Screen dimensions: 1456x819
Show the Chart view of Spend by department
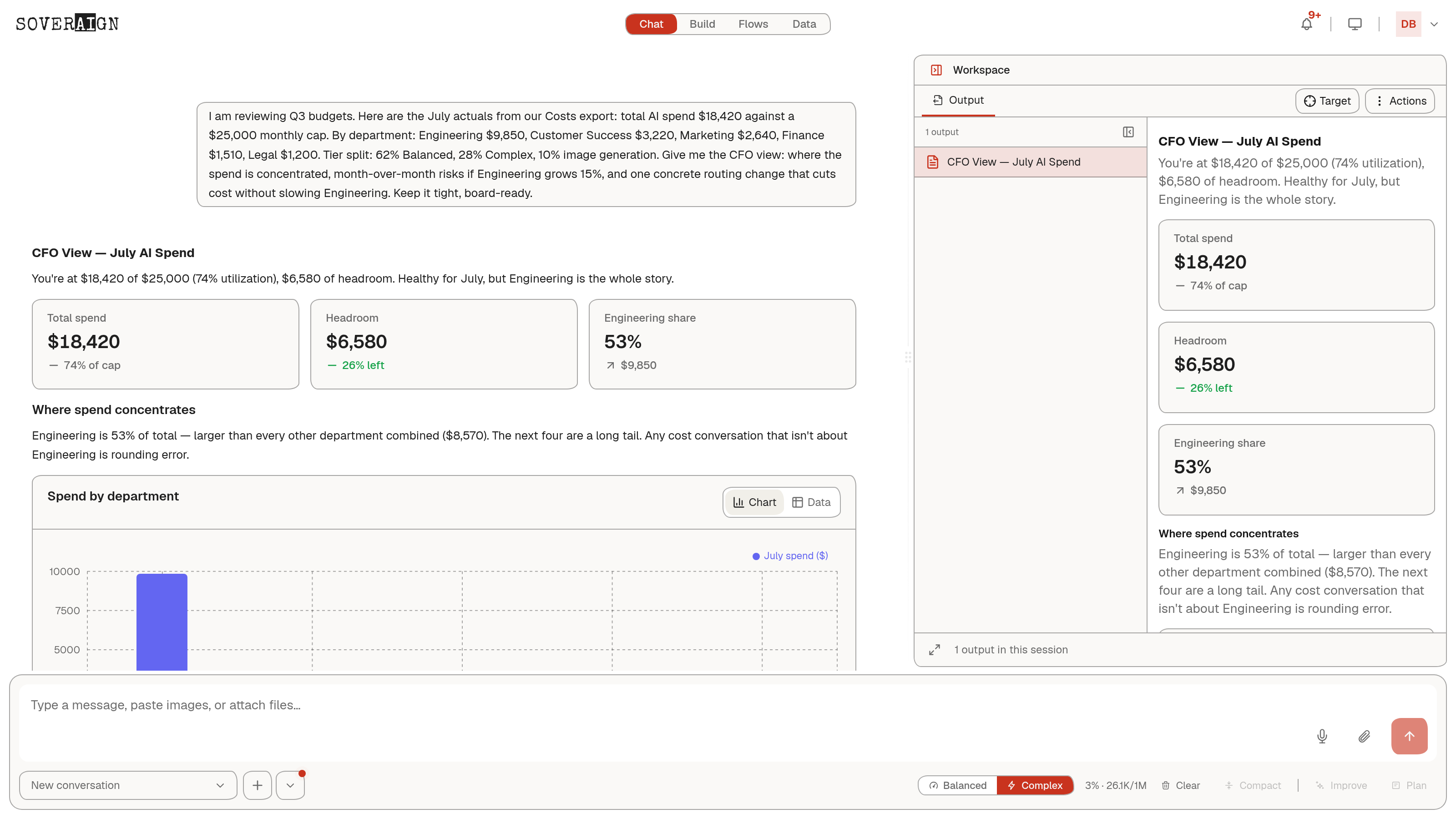tap(754, 502)
